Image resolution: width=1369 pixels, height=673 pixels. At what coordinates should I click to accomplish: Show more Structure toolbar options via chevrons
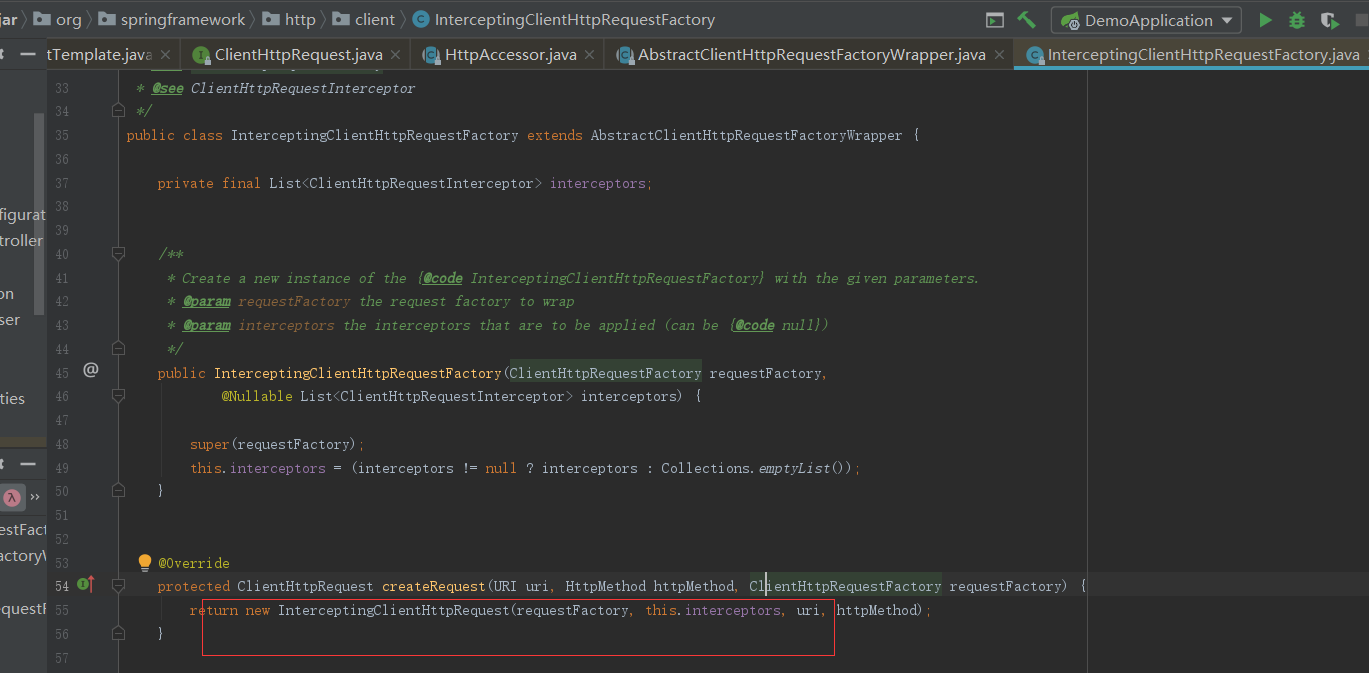point(35,497)
